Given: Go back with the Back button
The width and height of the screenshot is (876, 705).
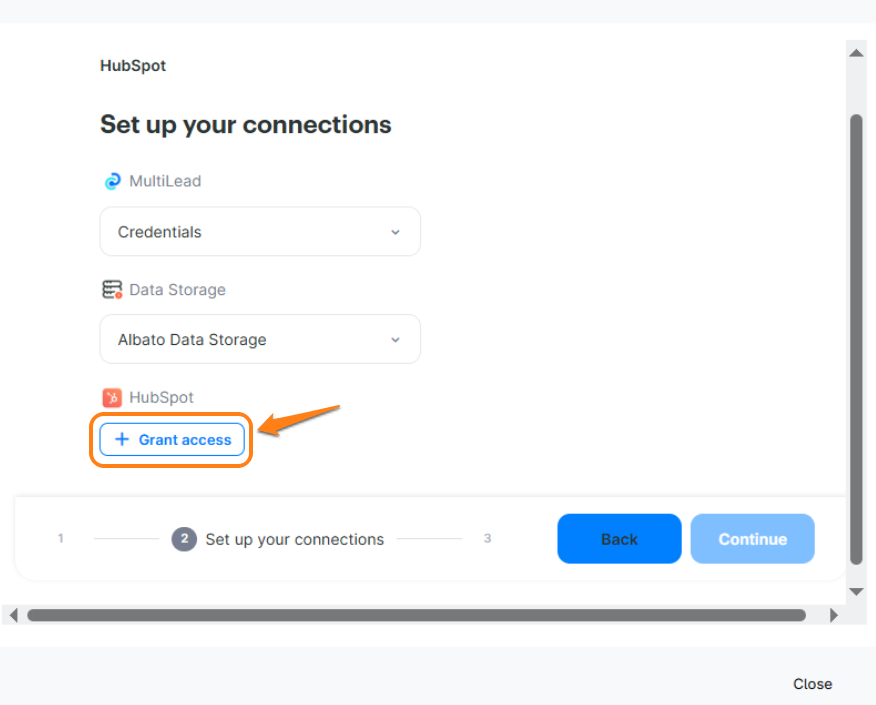Looking at the screenshot, I should 619,539.
